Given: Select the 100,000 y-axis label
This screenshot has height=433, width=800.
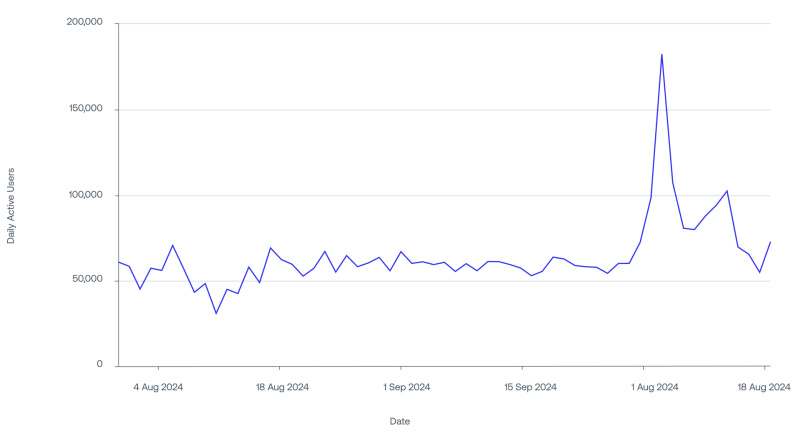Looking at the screenshot, I should (86, 194).
